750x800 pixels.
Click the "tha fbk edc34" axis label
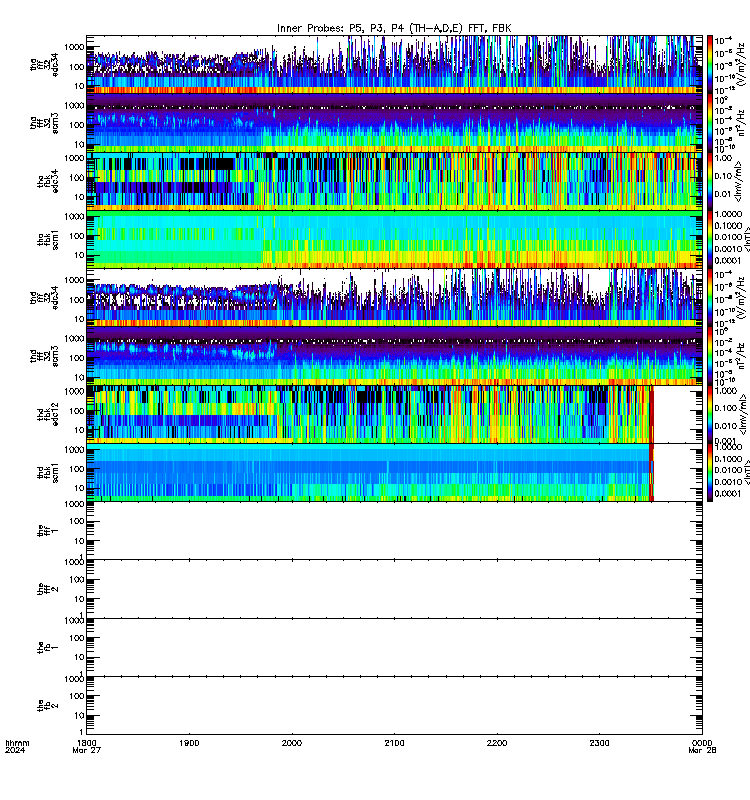(48, 181)
